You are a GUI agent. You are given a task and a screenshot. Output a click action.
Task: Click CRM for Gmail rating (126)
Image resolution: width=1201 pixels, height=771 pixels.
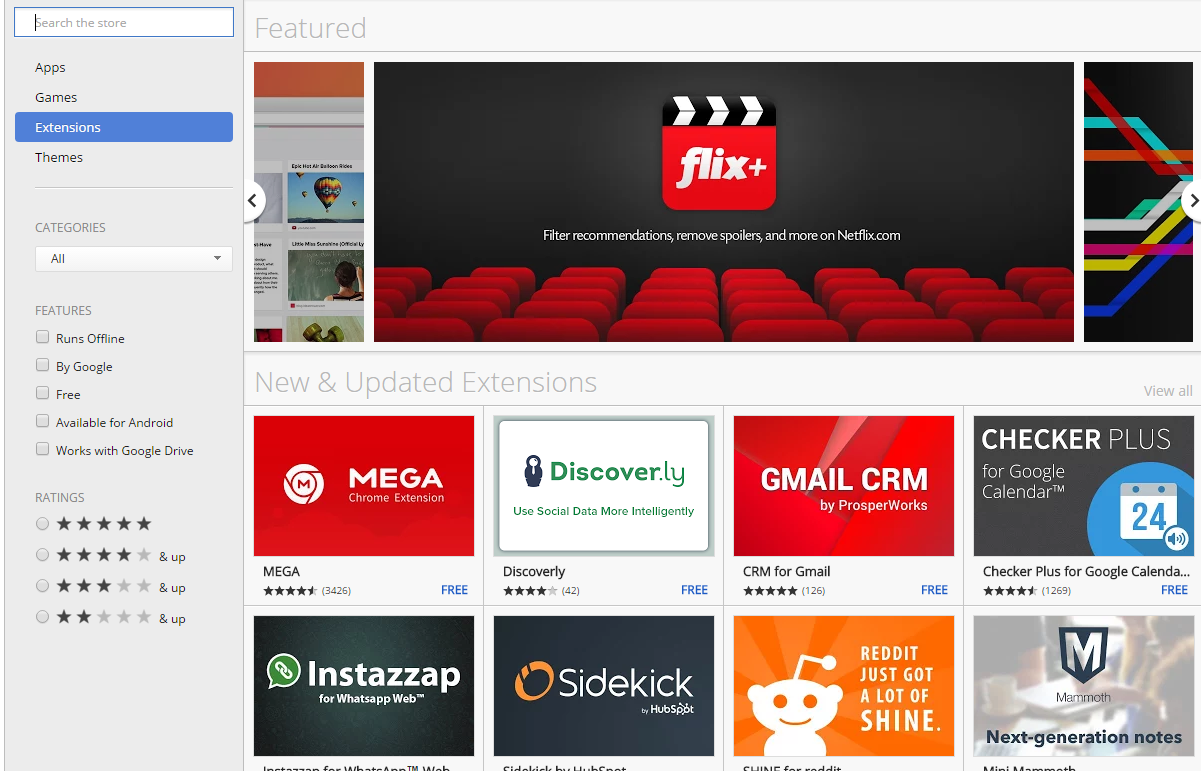(784, 591)
